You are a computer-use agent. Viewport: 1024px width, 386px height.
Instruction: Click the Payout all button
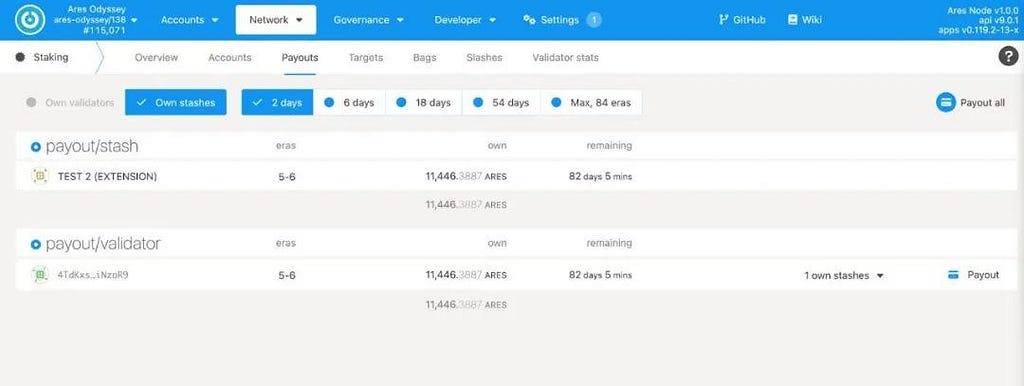[970, 103]
